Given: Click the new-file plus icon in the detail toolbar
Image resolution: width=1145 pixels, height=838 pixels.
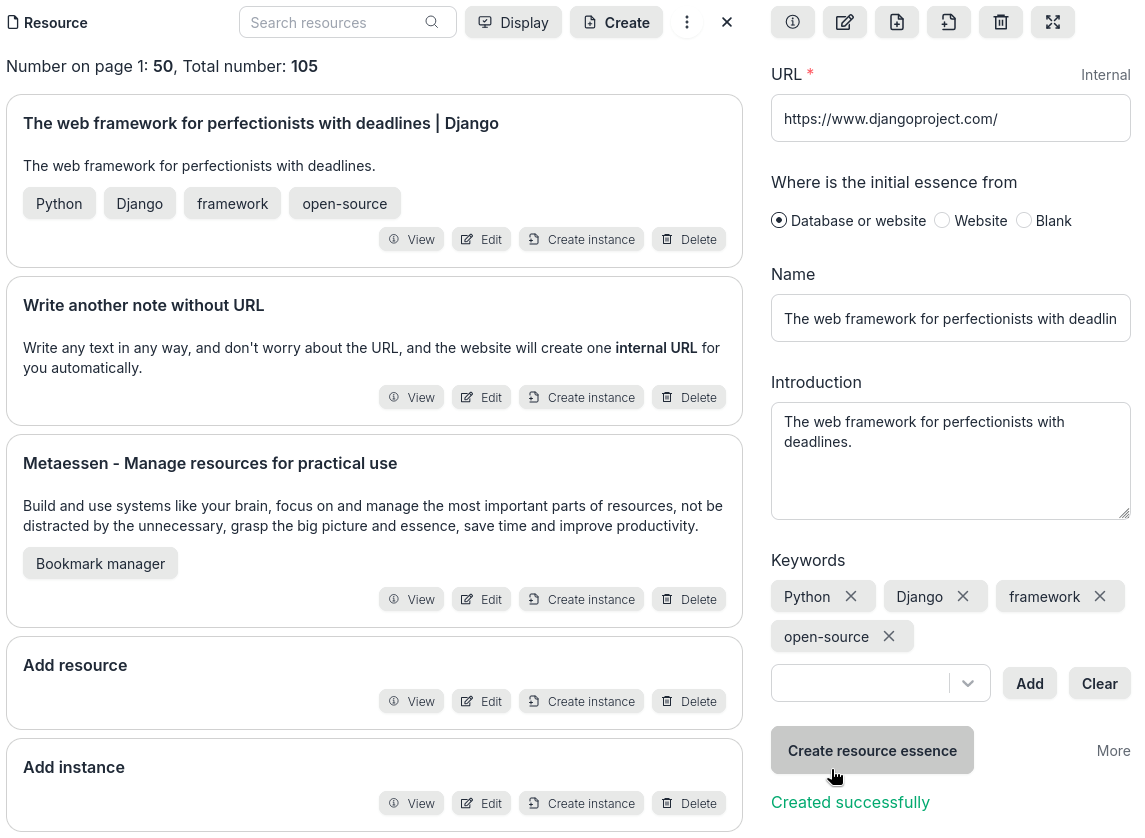Looking at the screenshot, I should click(896, 22).
